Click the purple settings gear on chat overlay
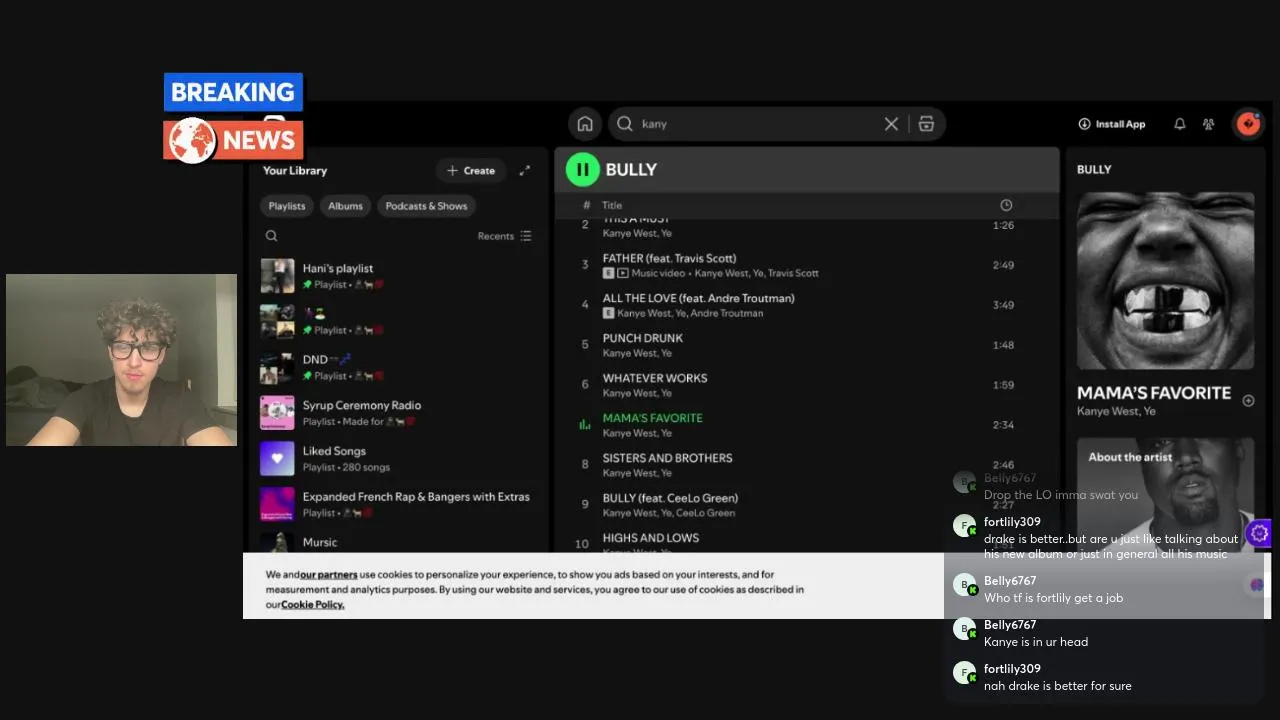The width and height of the screenshot is (1280, 720). [x=1259, y=533]
